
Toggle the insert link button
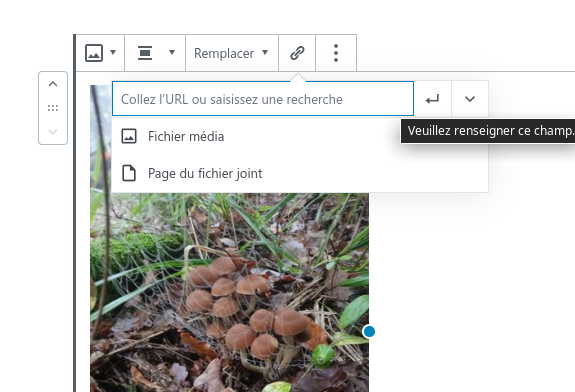click(x=297, y=53)
